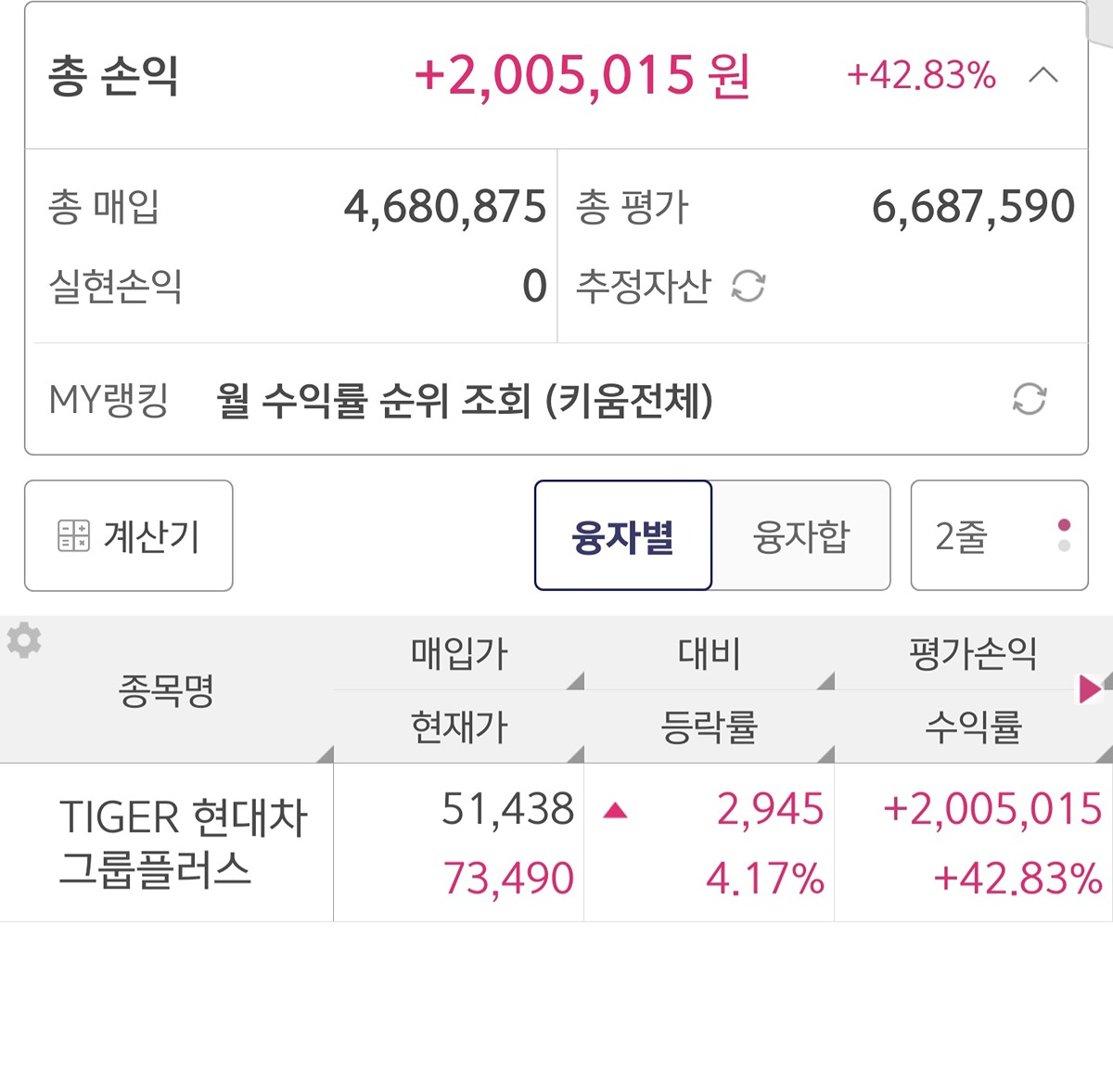Sort by the 수익률 column header
Screen dimensions: 1113x1092
coord(973,726)
